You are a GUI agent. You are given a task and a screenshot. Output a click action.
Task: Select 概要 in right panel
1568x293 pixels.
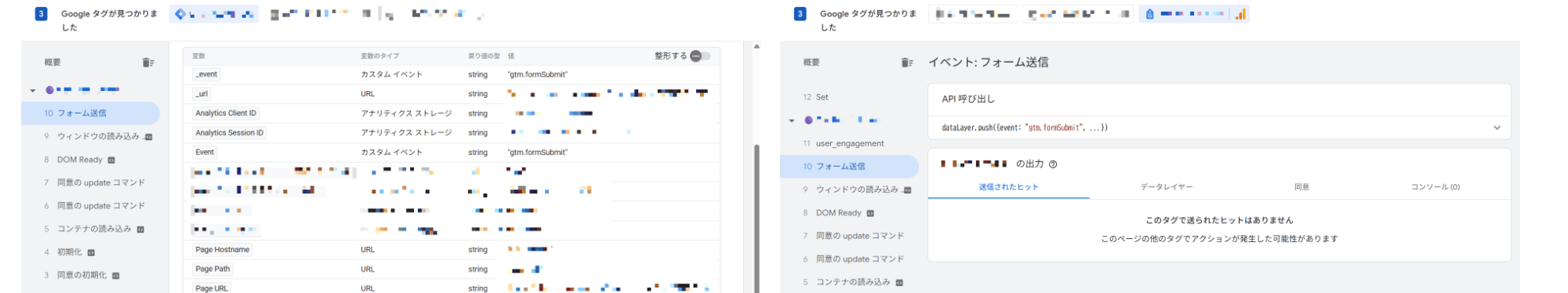click(811, 63)
